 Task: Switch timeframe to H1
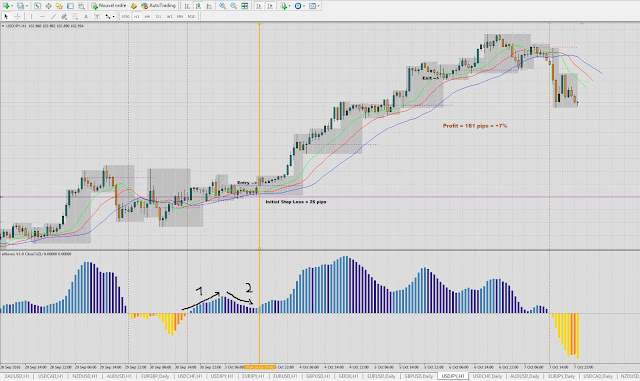[136, 16]
